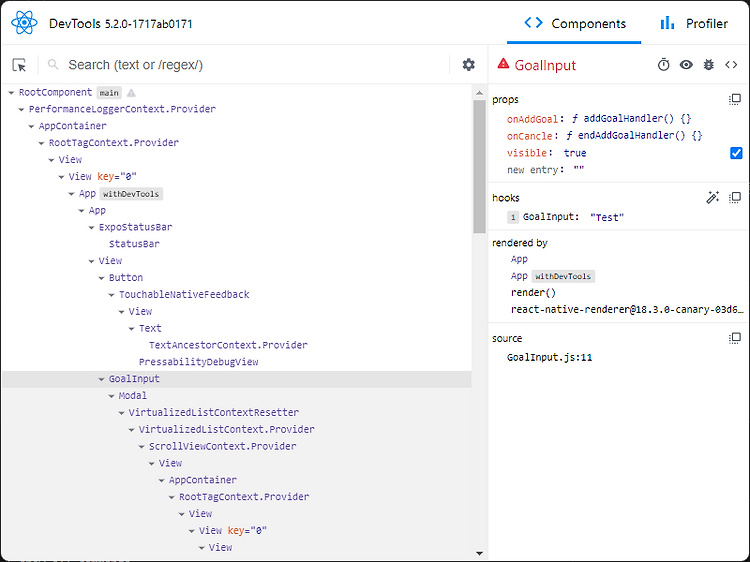This screenshot has height=562, width=750.
Task: Click the new entry prop field
Action: [x=533, y=170]
